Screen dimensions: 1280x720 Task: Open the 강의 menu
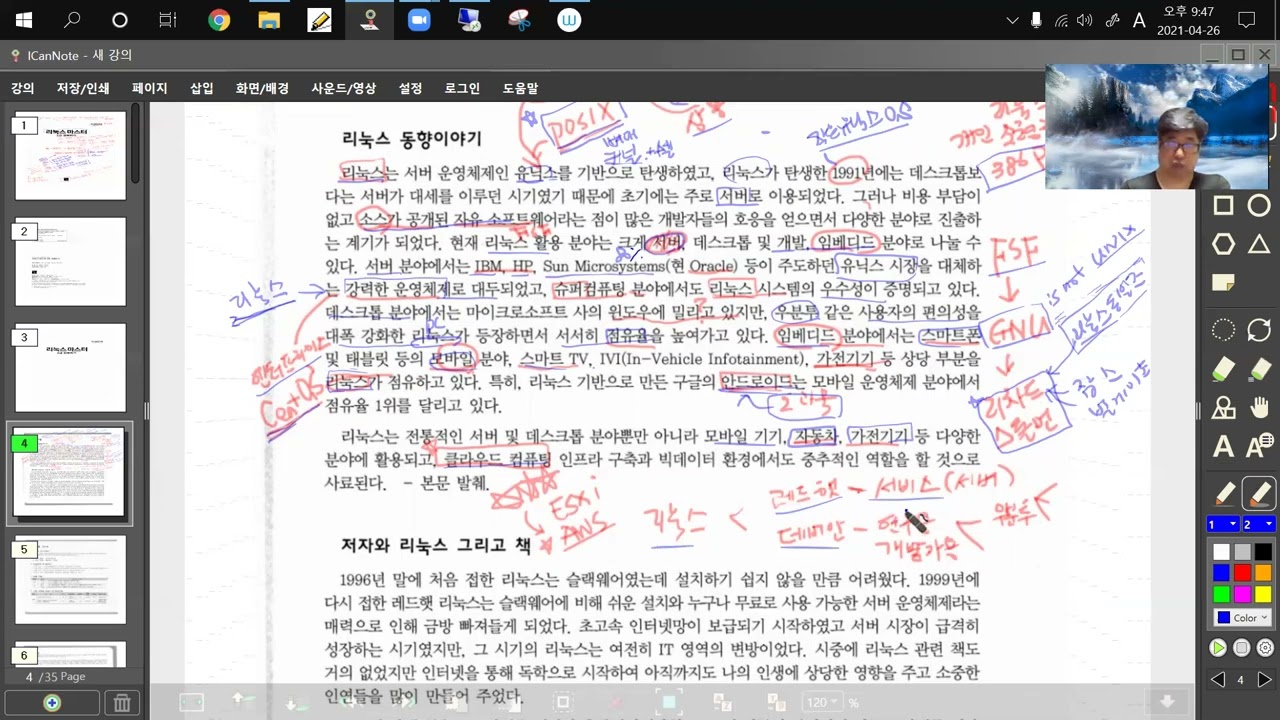click(22, 88)
